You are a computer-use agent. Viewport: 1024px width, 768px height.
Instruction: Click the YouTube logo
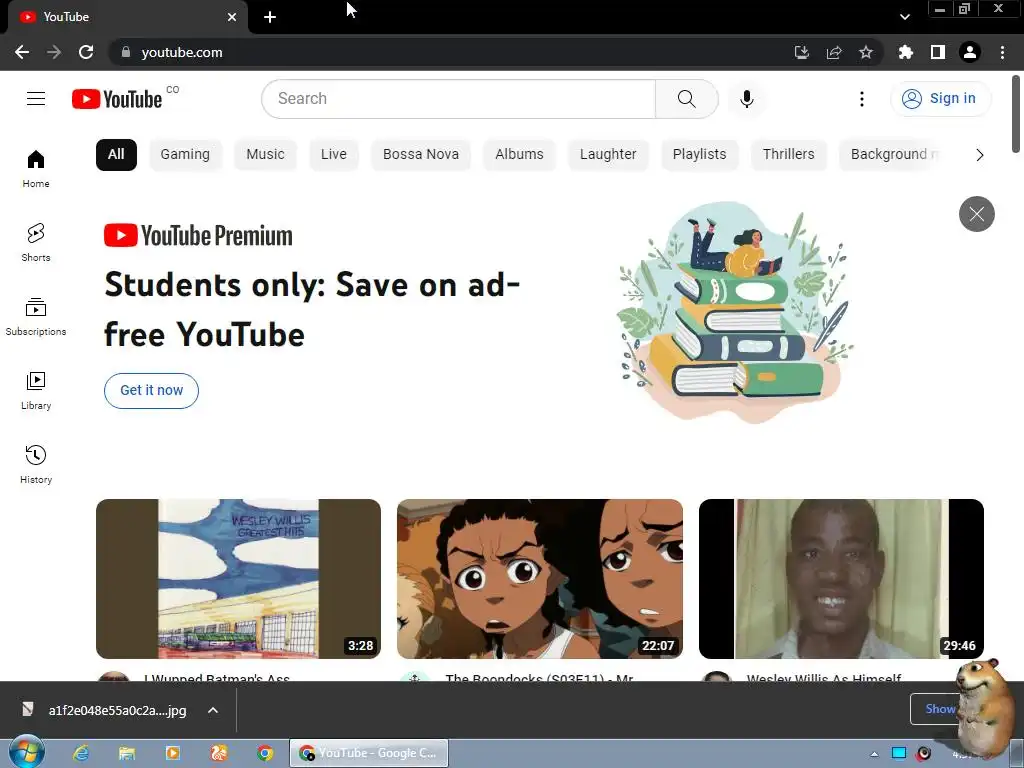pos(117,99)
